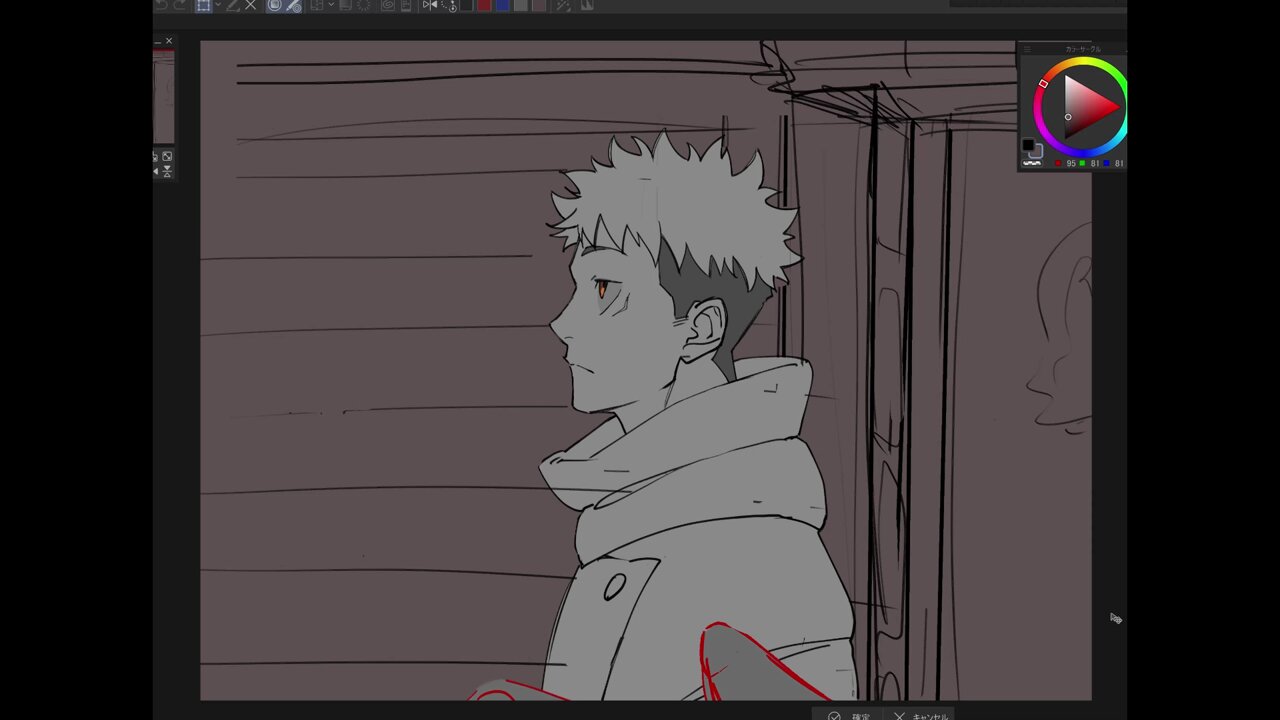Click the navigator vertical flip icon

(167, 172)
